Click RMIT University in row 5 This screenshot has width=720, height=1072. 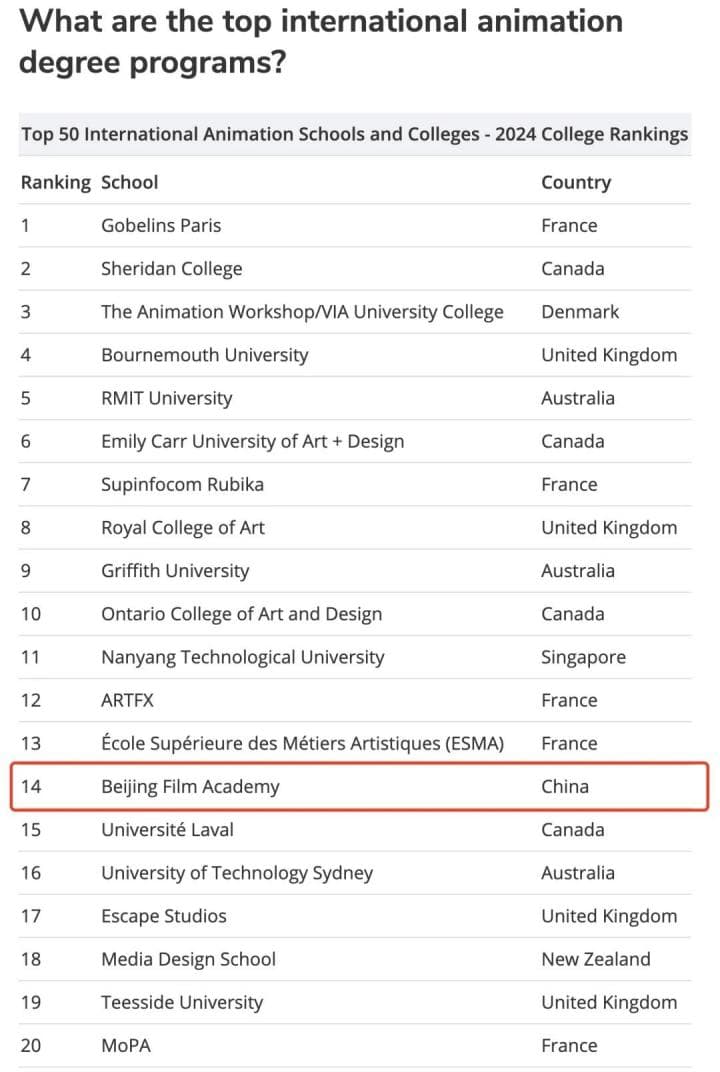[x=167, y=398]
